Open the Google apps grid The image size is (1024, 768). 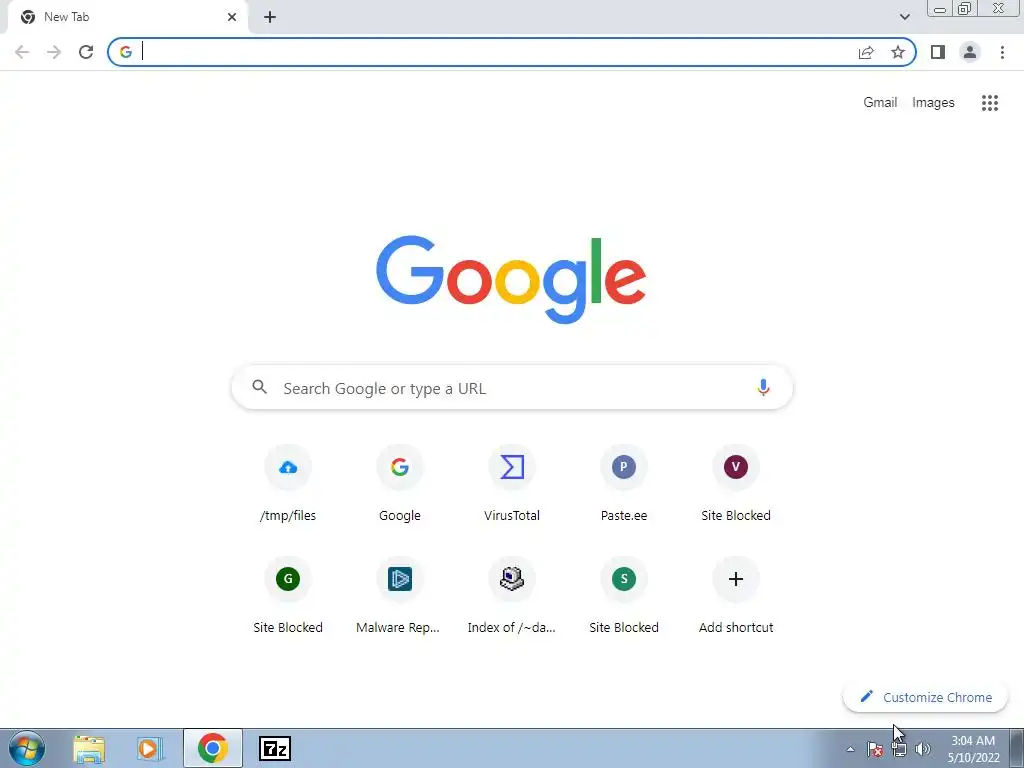pos(990,103)
